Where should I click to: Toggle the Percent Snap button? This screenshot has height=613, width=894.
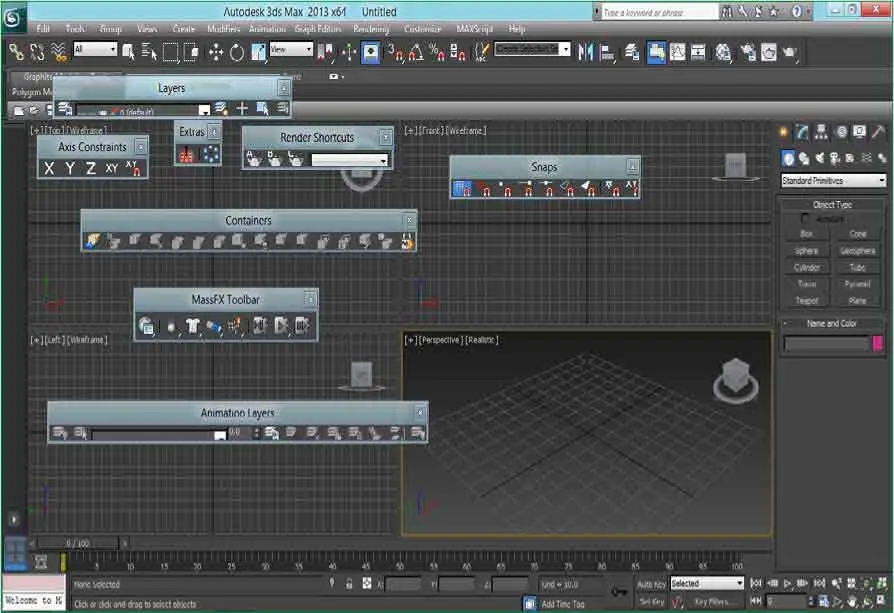437,52
